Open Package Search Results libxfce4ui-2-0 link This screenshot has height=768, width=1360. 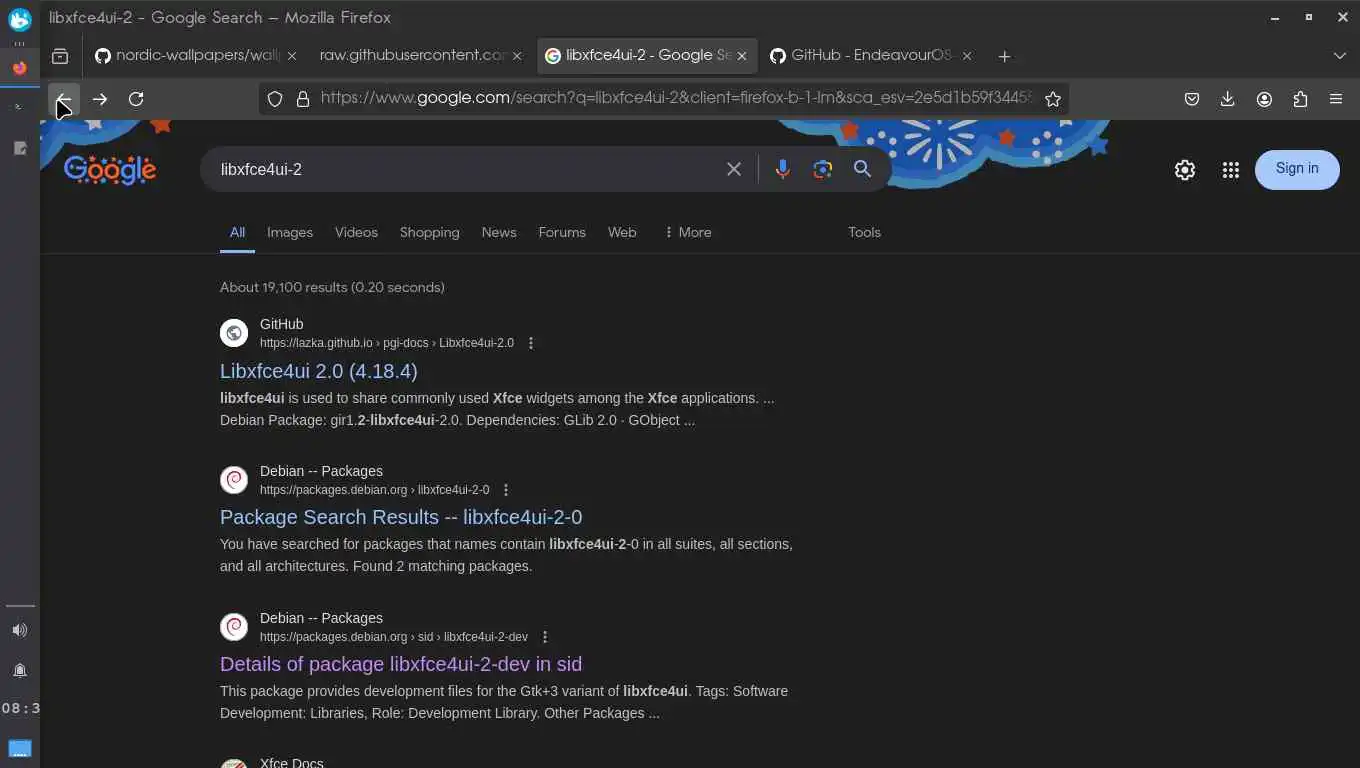[401, 517]
